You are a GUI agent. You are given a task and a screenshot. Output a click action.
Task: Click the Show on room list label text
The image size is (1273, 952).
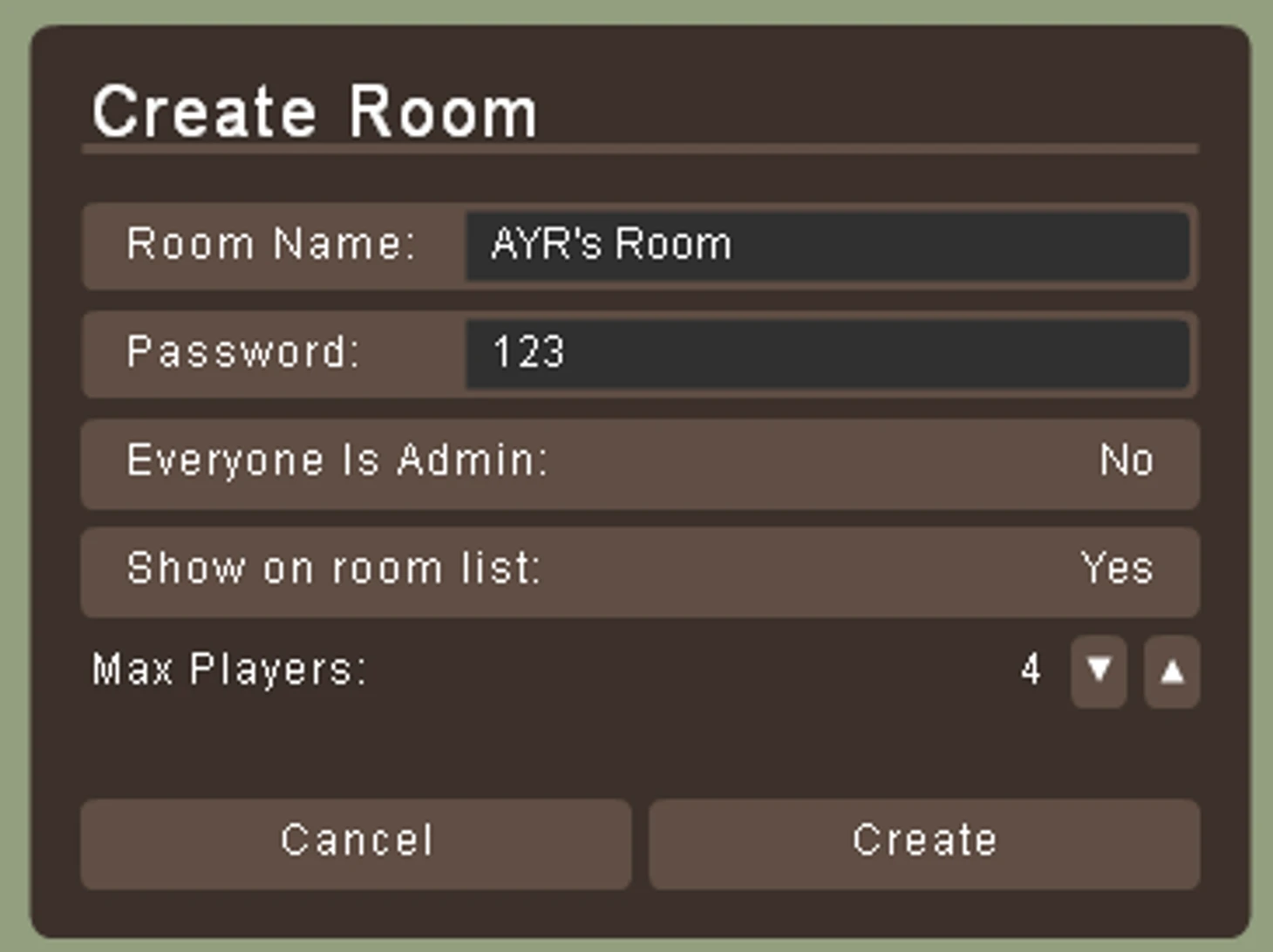[x=334, y=568]
